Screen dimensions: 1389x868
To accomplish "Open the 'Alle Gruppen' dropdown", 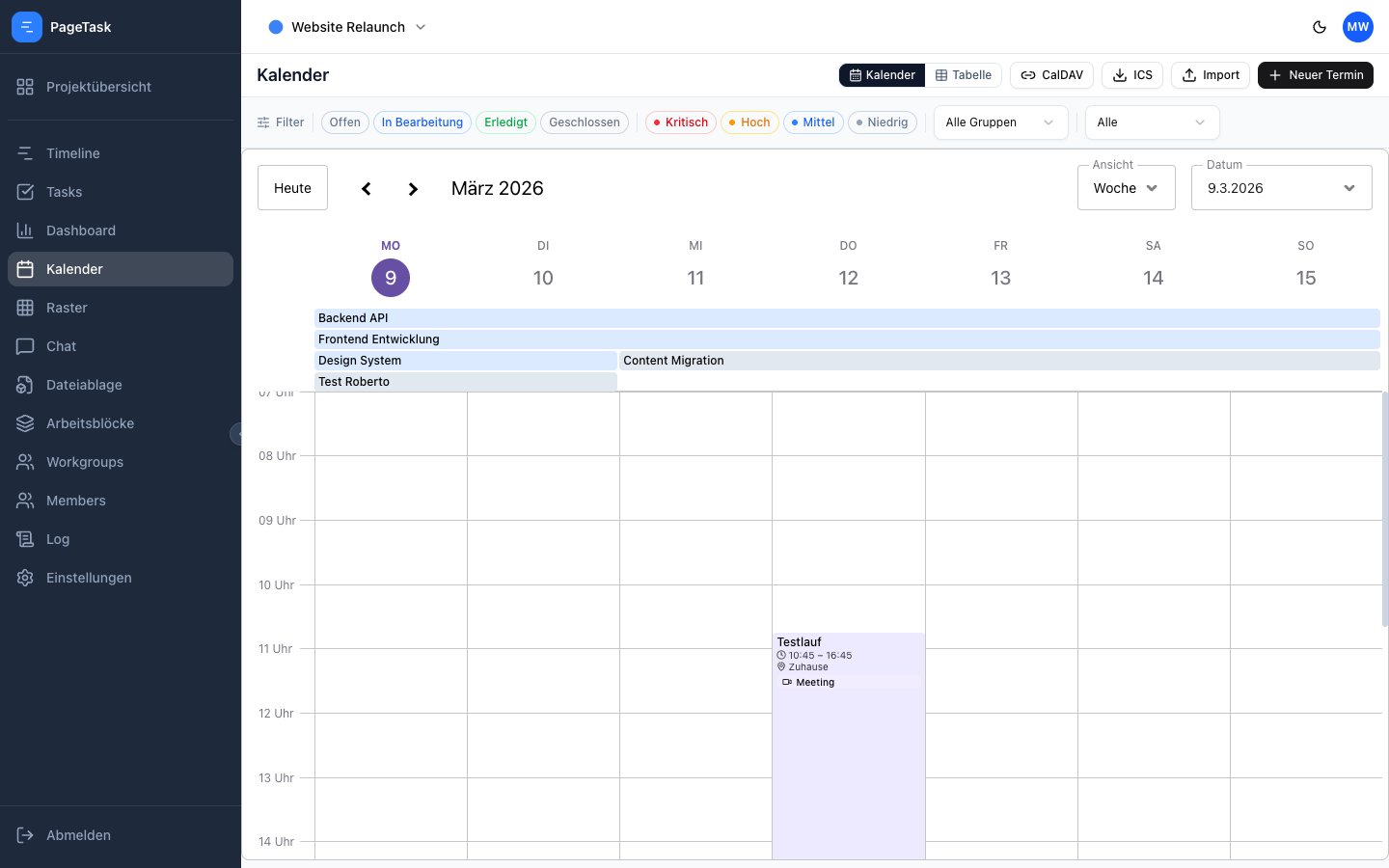I will pos(1000,122).
